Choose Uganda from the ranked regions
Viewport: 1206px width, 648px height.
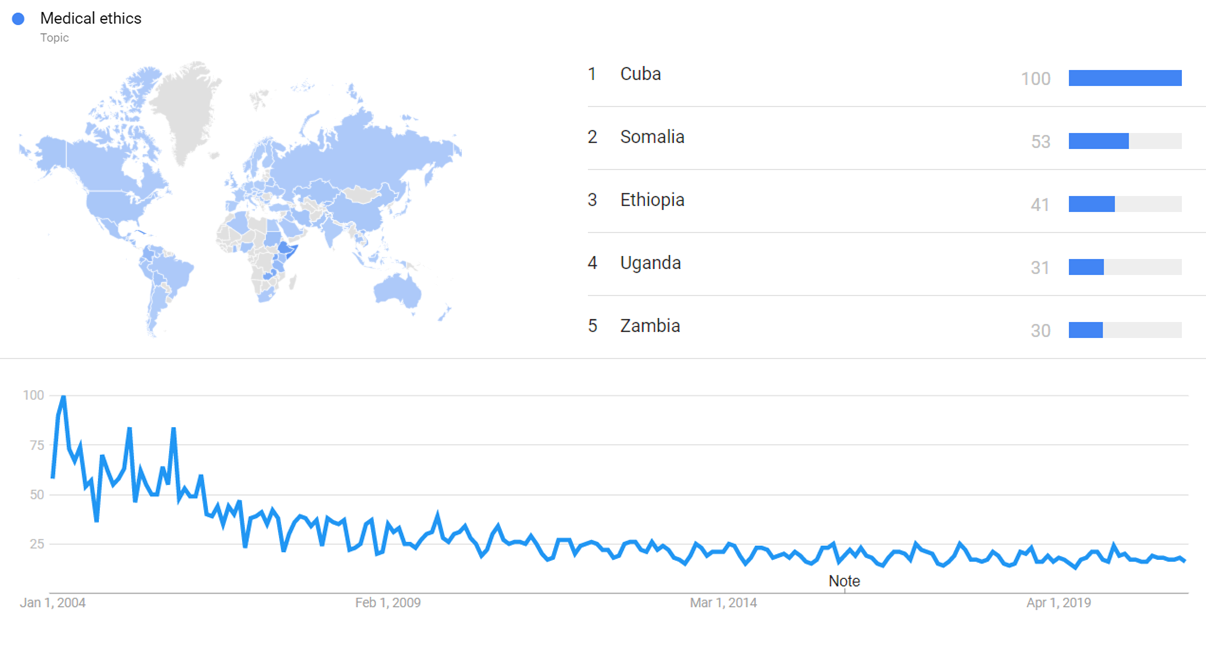click(x=650, y=263)
